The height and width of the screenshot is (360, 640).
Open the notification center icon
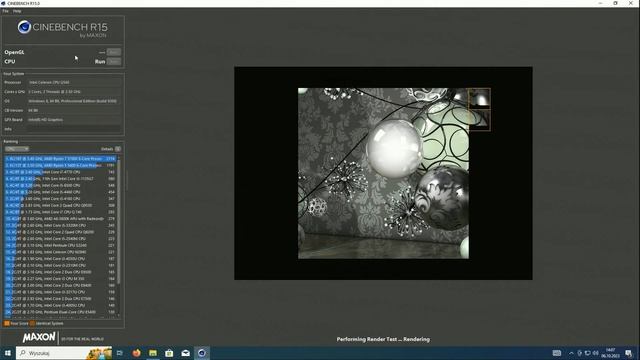tap(629, 353)
